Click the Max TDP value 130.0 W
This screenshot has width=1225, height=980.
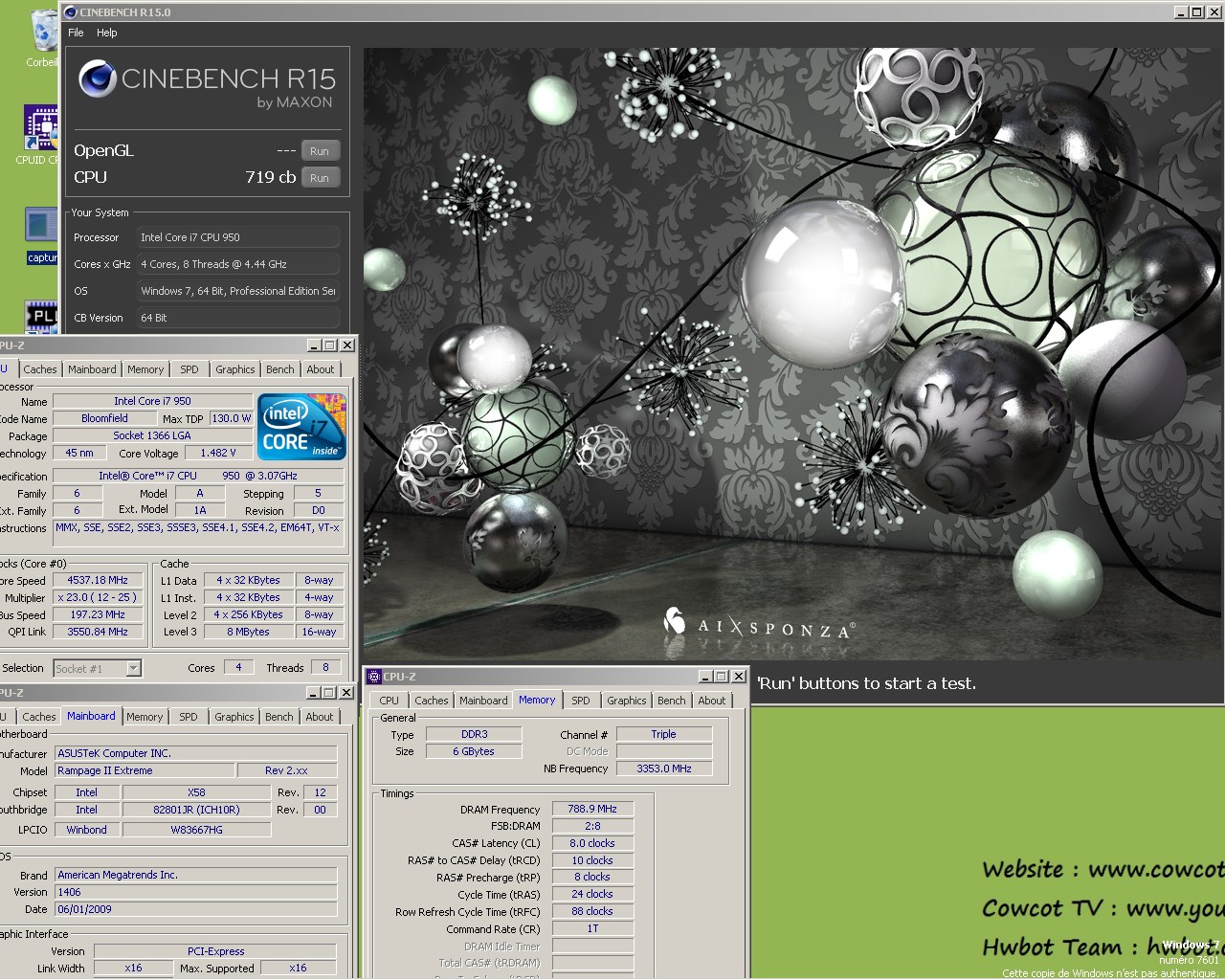click(231, 418)
